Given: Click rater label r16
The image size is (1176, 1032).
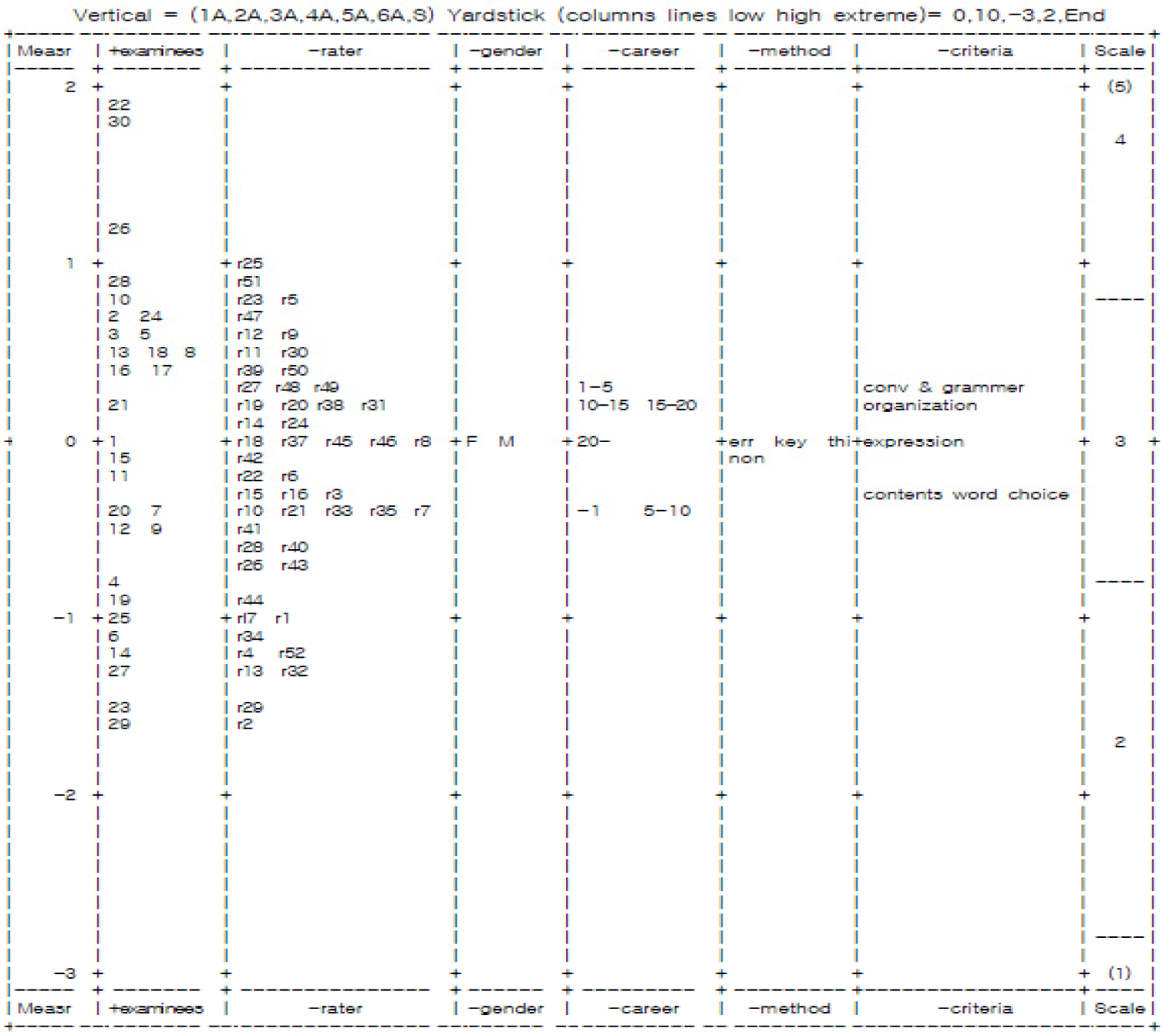Looking at the screenshot, I should coord(295,494).
